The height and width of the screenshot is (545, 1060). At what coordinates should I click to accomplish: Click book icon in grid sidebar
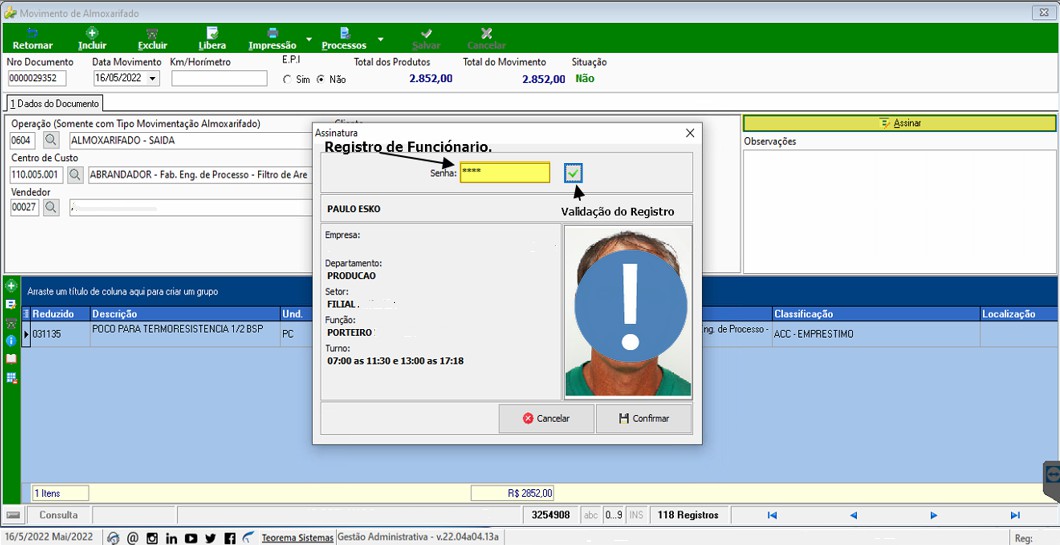click(11, 359)
